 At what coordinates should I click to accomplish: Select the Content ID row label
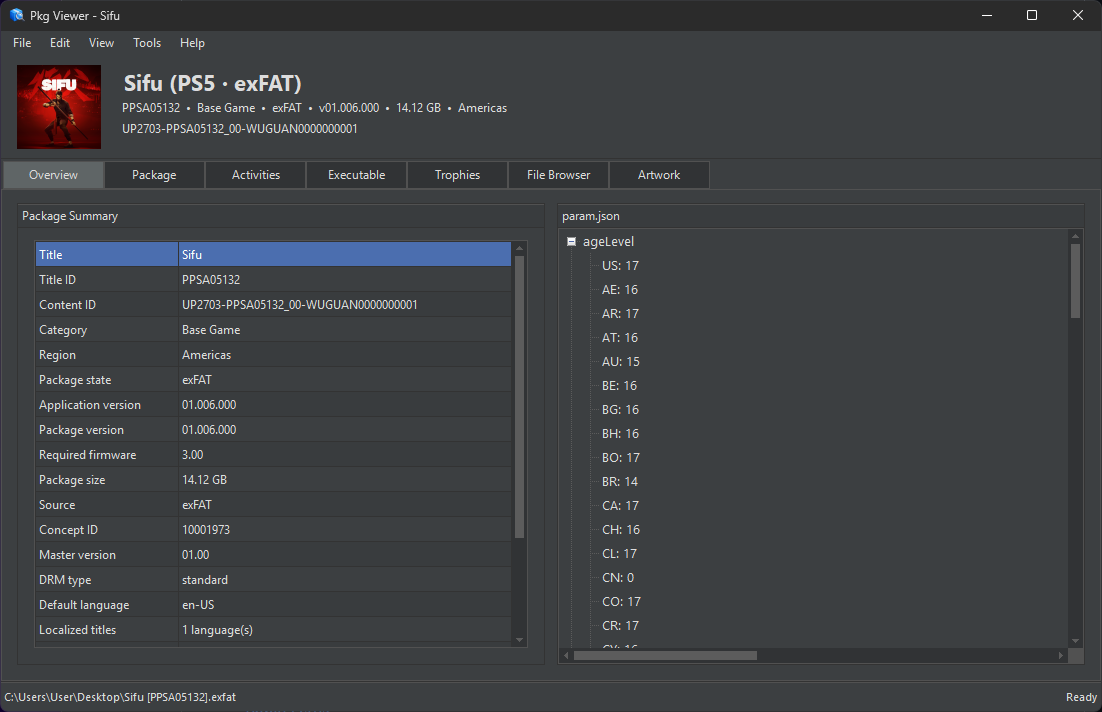[x=67, y=305]
